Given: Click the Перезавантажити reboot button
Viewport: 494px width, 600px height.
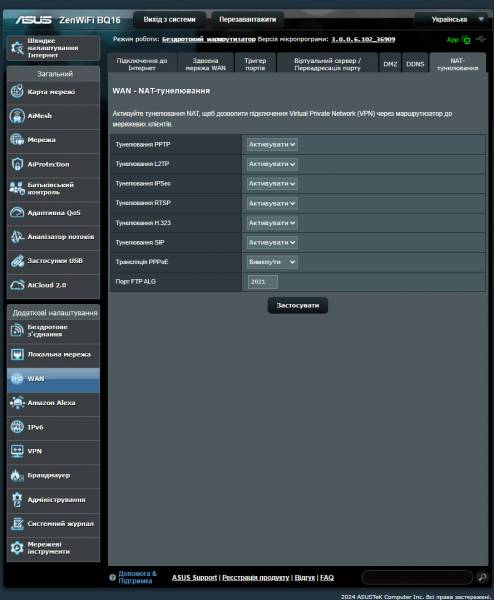Looking at the screenshot, I should [248, 19].
